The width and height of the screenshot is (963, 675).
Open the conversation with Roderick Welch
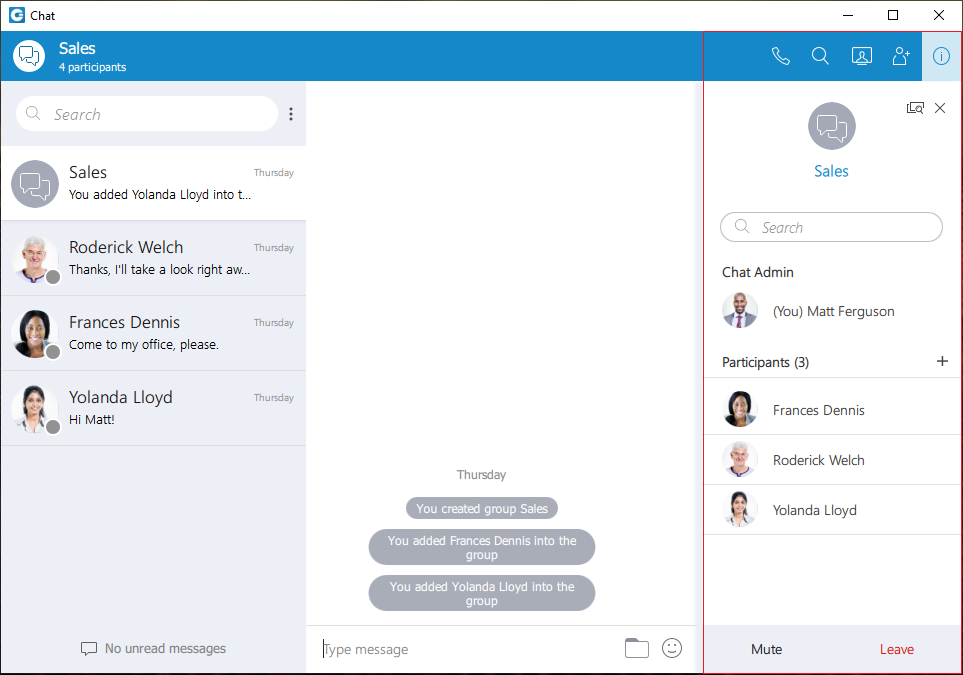[x=153, y=258]
